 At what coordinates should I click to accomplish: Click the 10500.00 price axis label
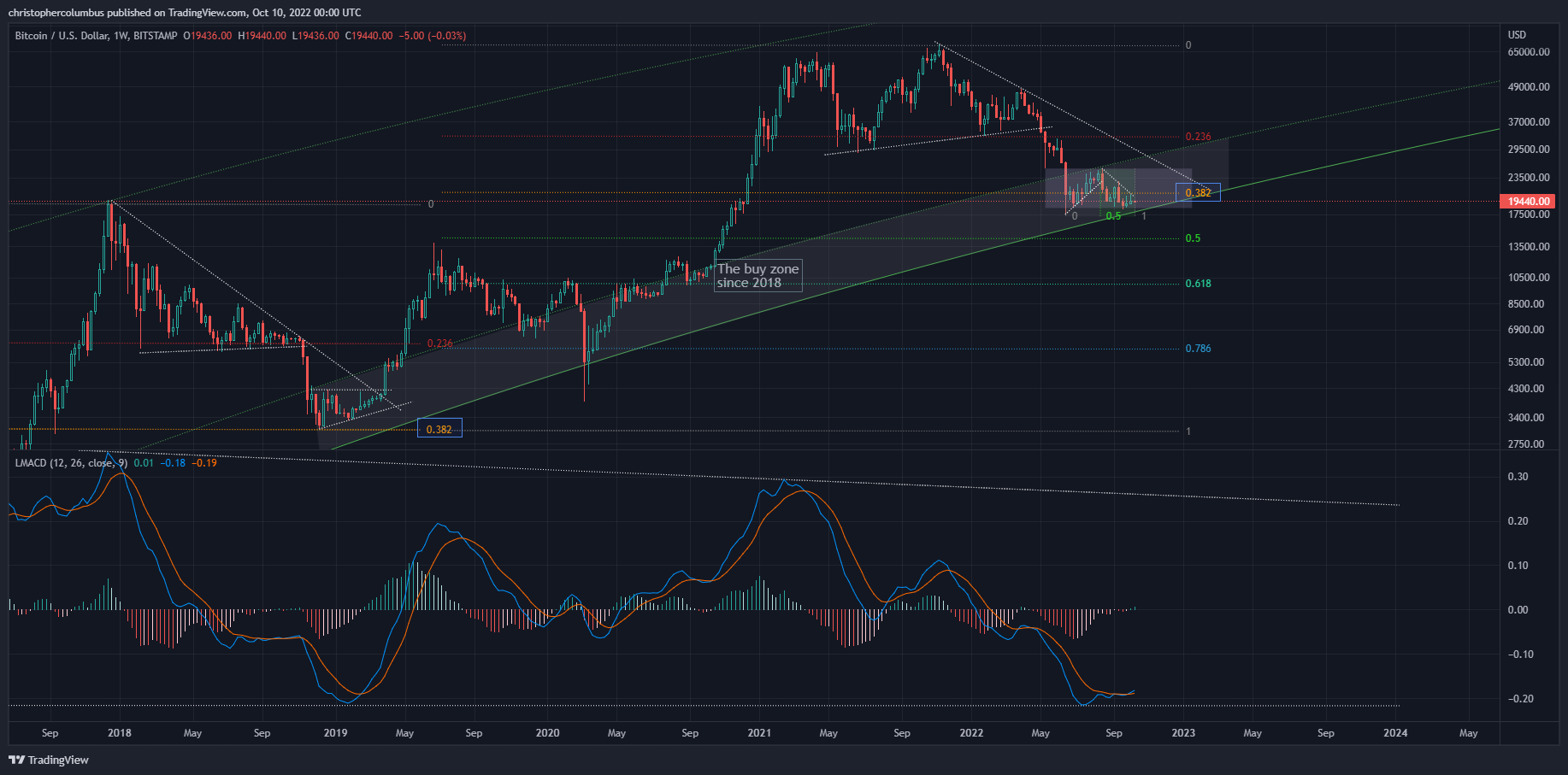1529,278
